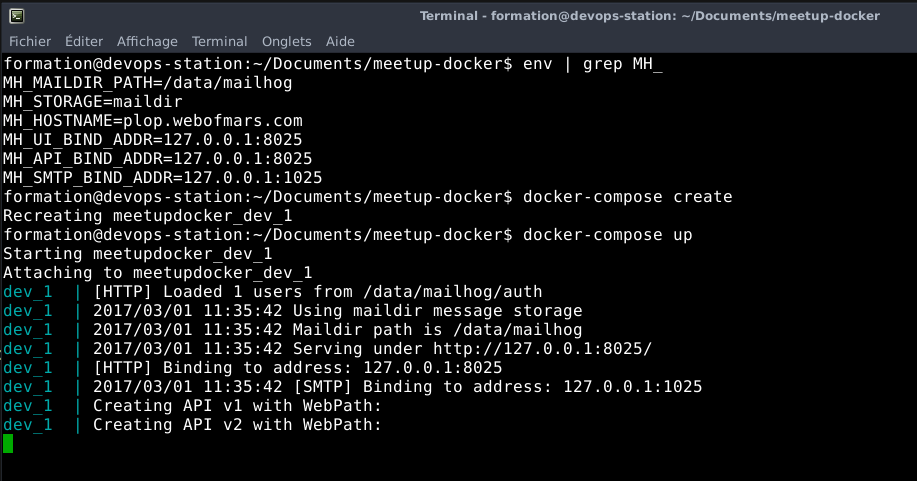Click the line MH_HOSTNAME=plop.webofmars.com

pos(153,121)
